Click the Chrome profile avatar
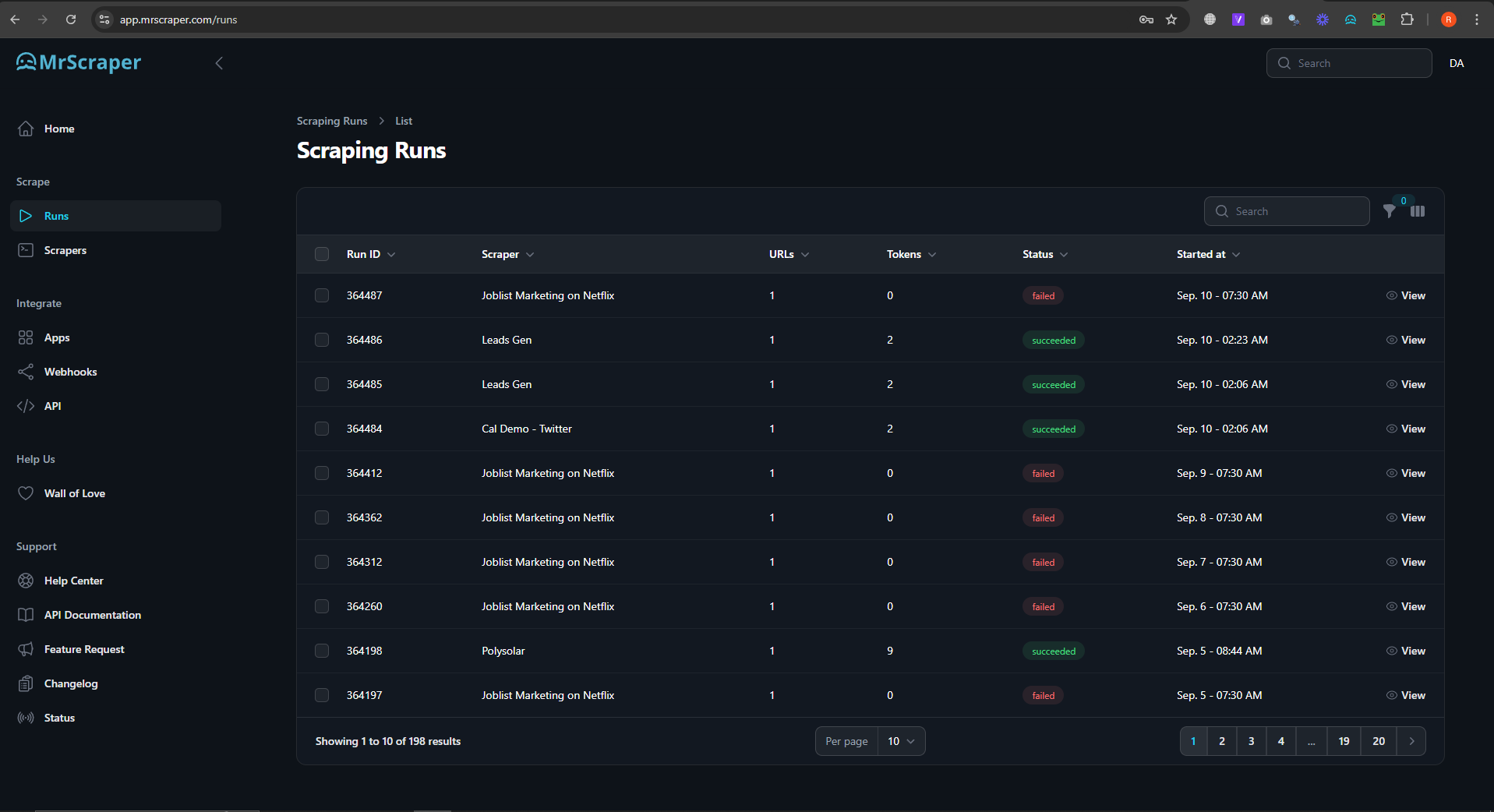Image resolution: width=1494 pixels, height=812 pixels. pos(1449,19)
